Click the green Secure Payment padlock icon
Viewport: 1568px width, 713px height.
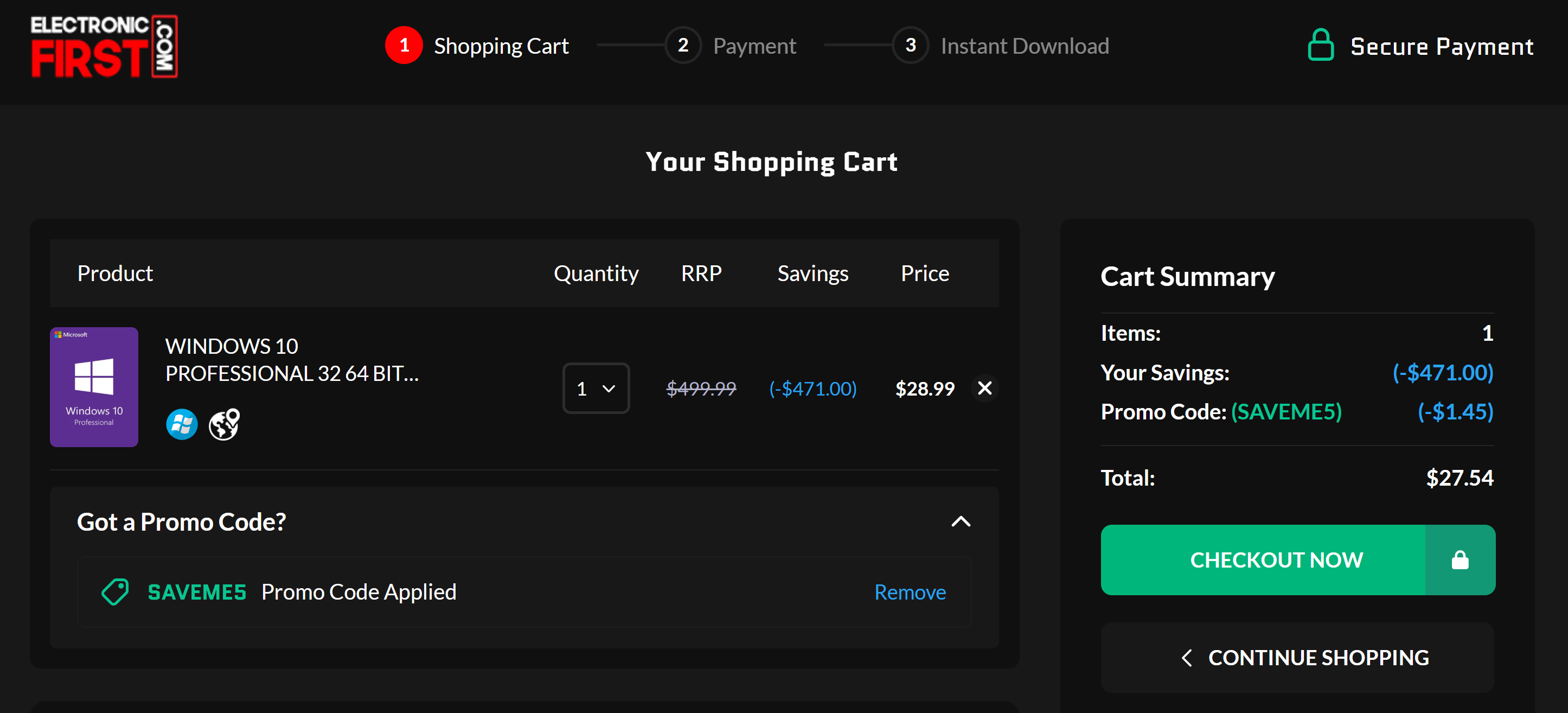1320,45
